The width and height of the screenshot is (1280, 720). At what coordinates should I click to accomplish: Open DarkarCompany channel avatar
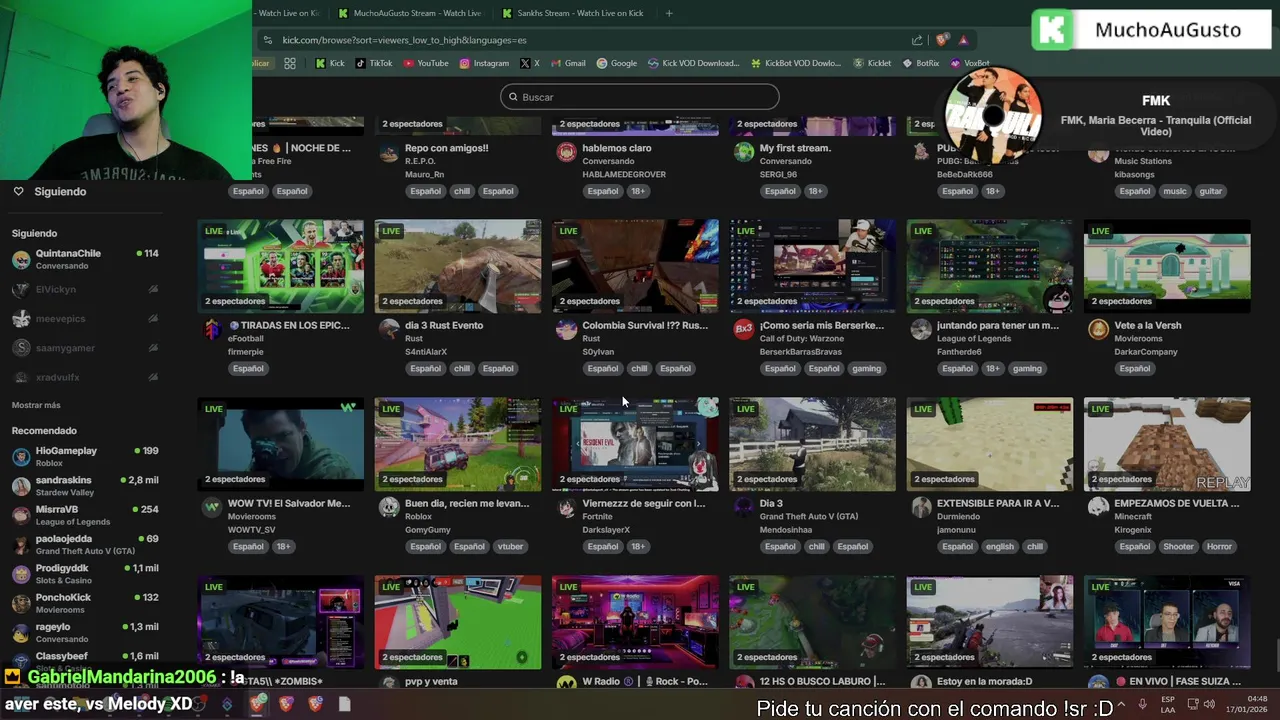coord(1098,330)
